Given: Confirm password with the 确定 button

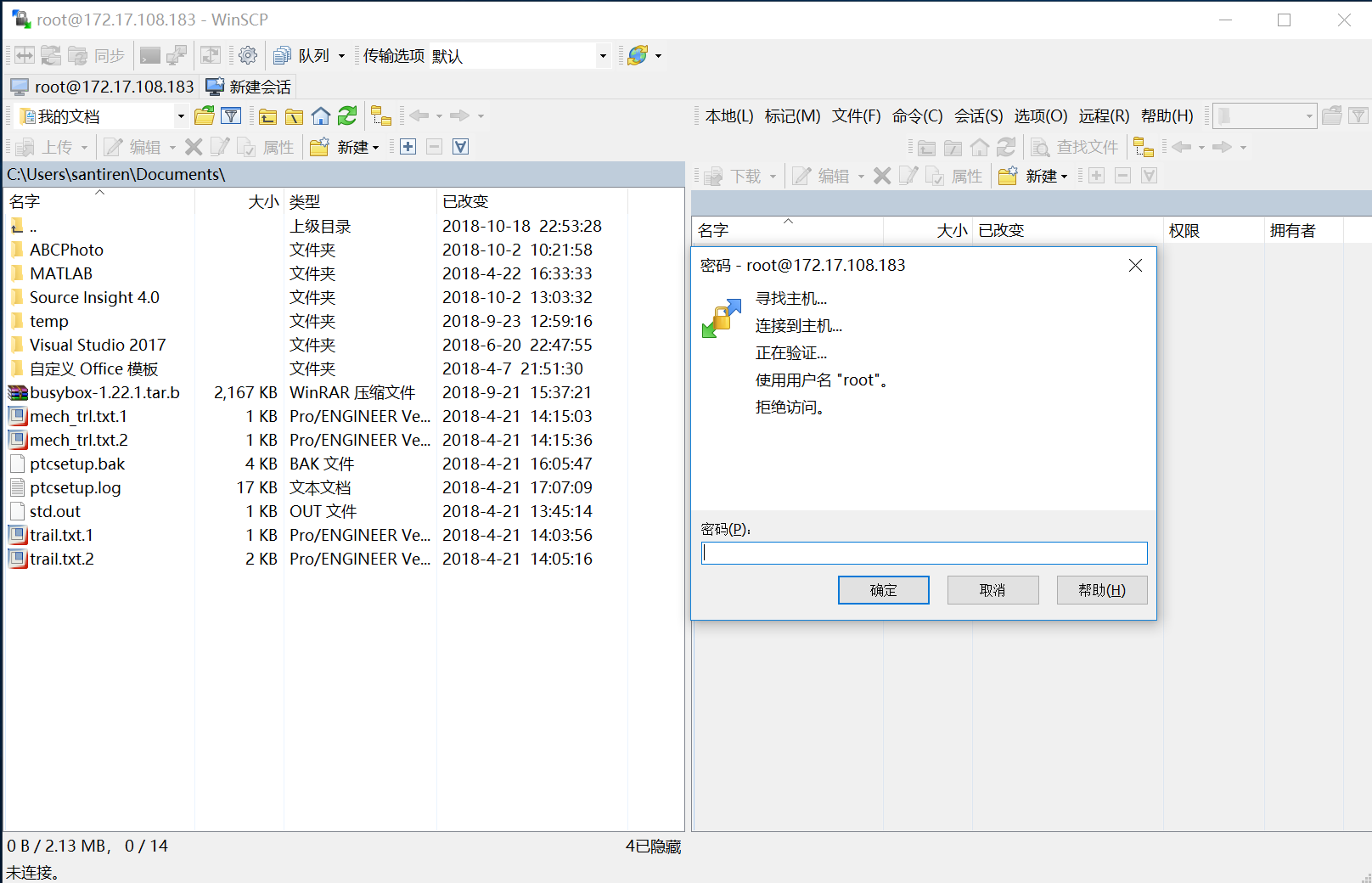Looking at the screenshot, I should tap(883, 590).
